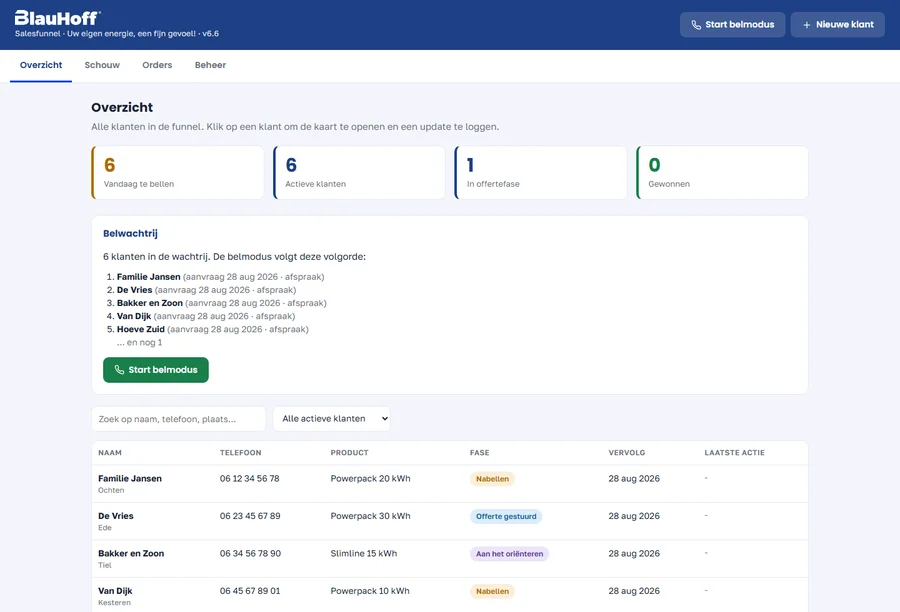
Task: Click the phone icon in header Start belmodus
Action: [x=696, y=25]
